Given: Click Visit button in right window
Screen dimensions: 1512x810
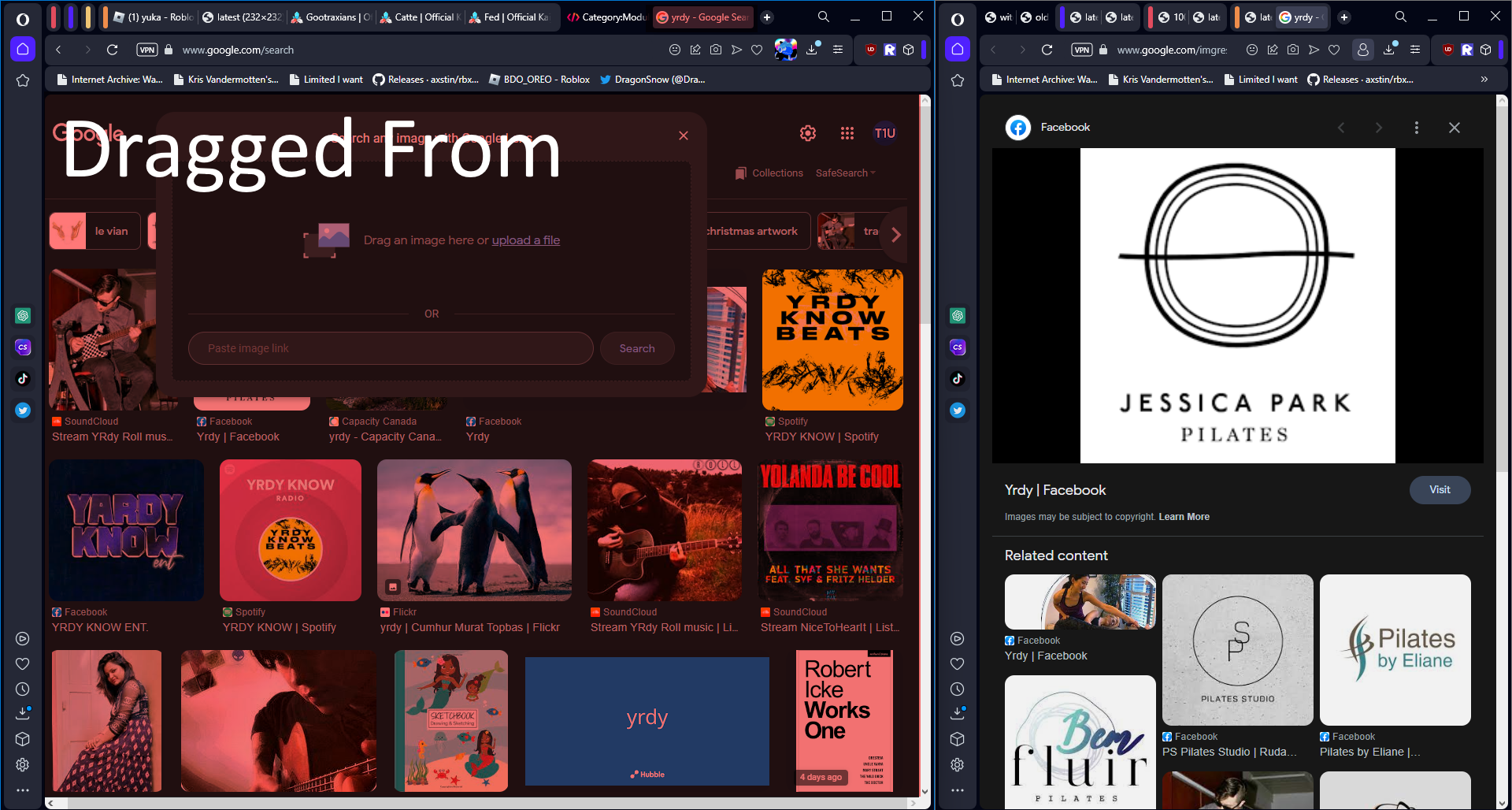Looking at the screenshot, I should point(1440,489).
